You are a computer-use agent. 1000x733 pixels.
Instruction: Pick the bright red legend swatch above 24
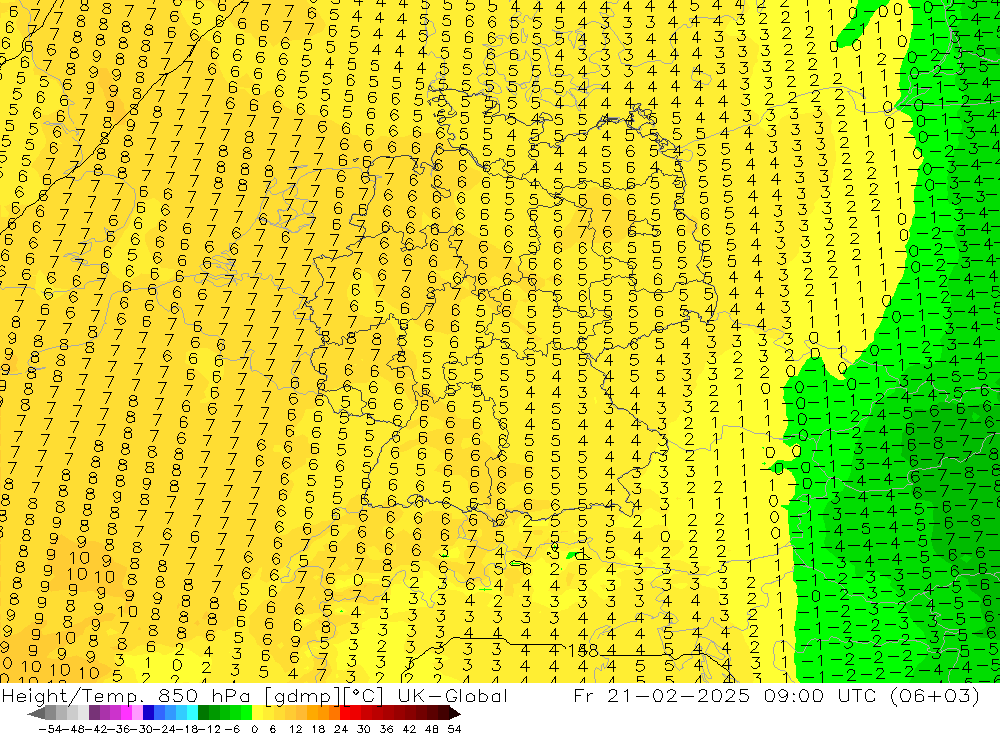tap(345, 713)
